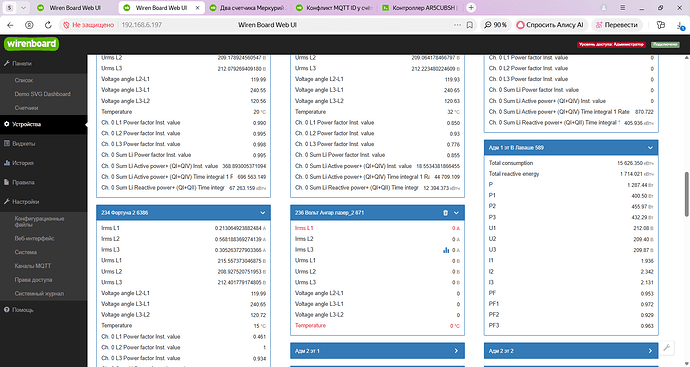Reload the page with the refresh icon
690x367 pixels.
point(48,25)
